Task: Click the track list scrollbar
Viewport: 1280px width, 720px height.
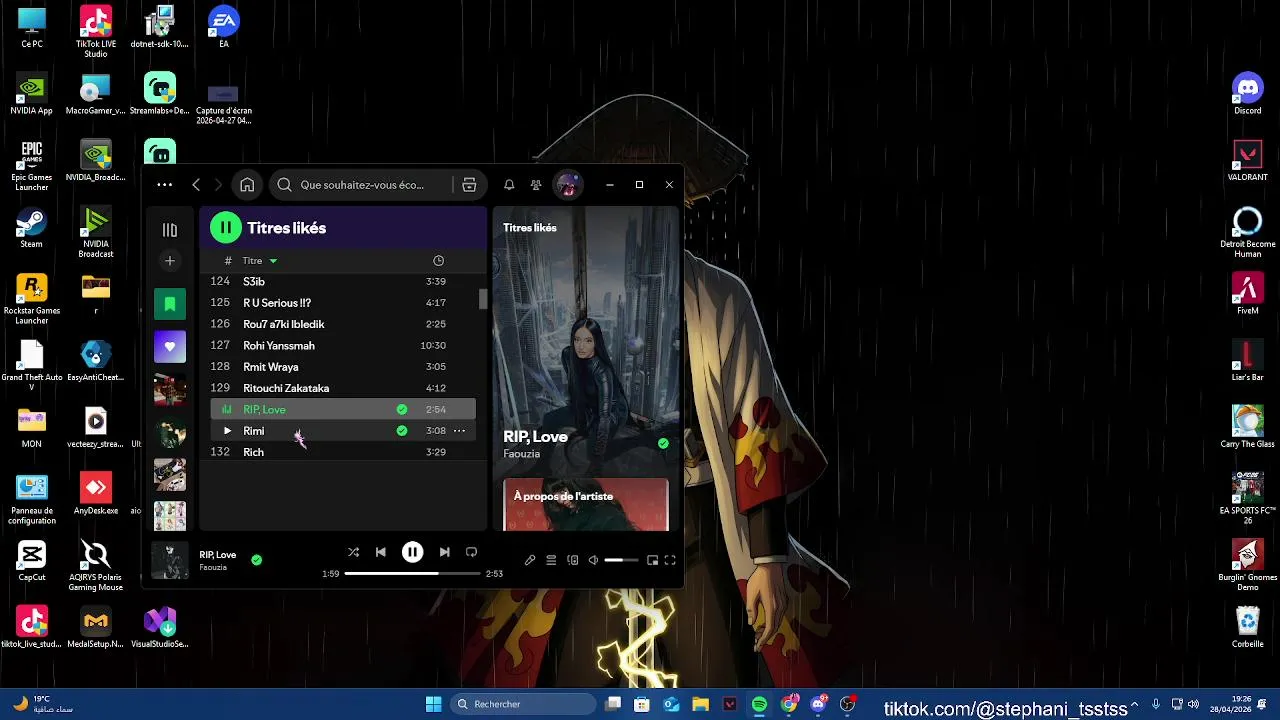Action: (x=483, y=299)
